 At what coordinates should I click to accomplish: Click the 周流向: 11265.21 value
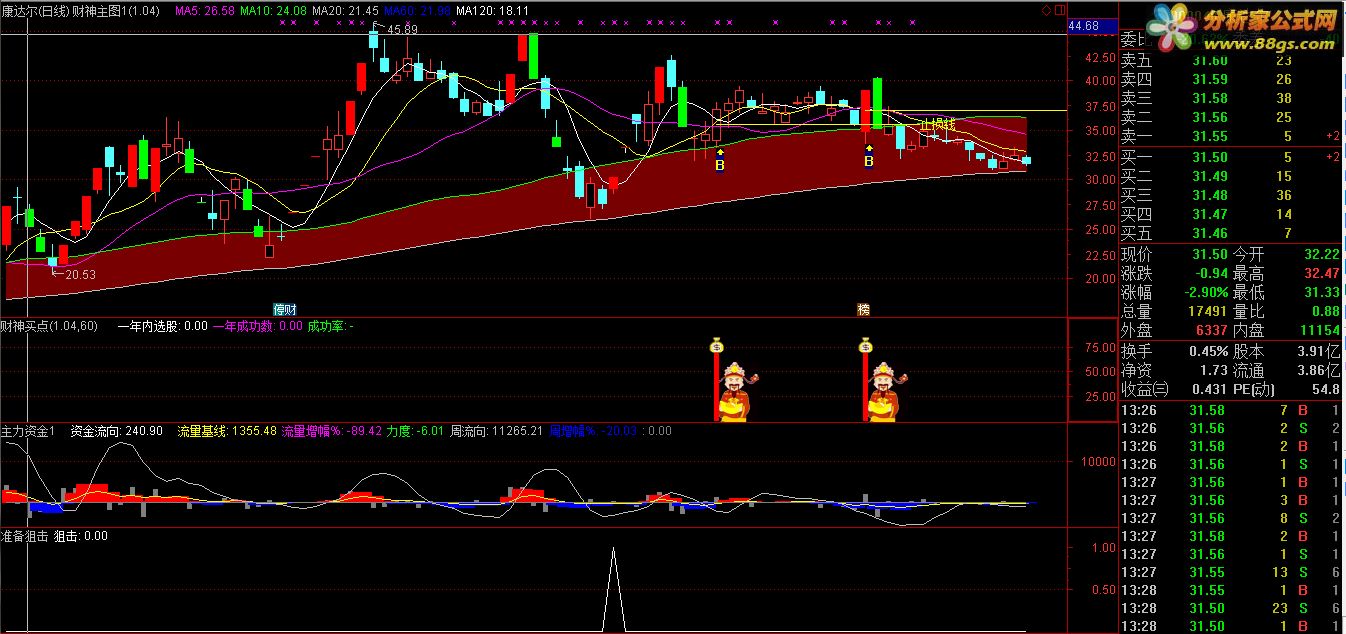497,431
